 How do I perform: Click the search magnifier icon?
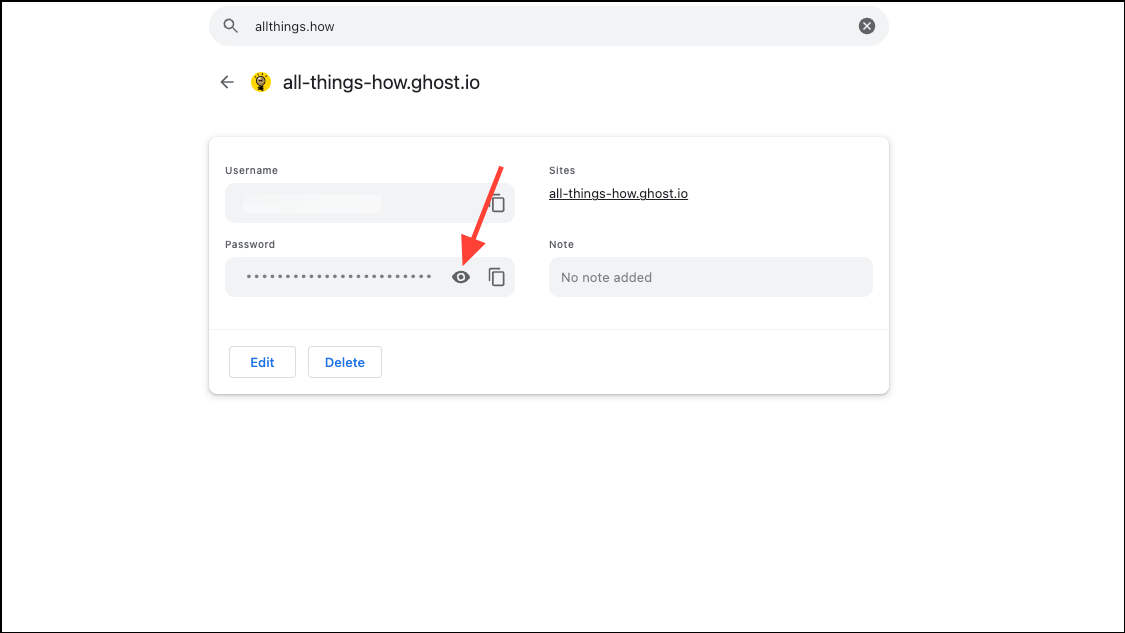tap(230, 27)
